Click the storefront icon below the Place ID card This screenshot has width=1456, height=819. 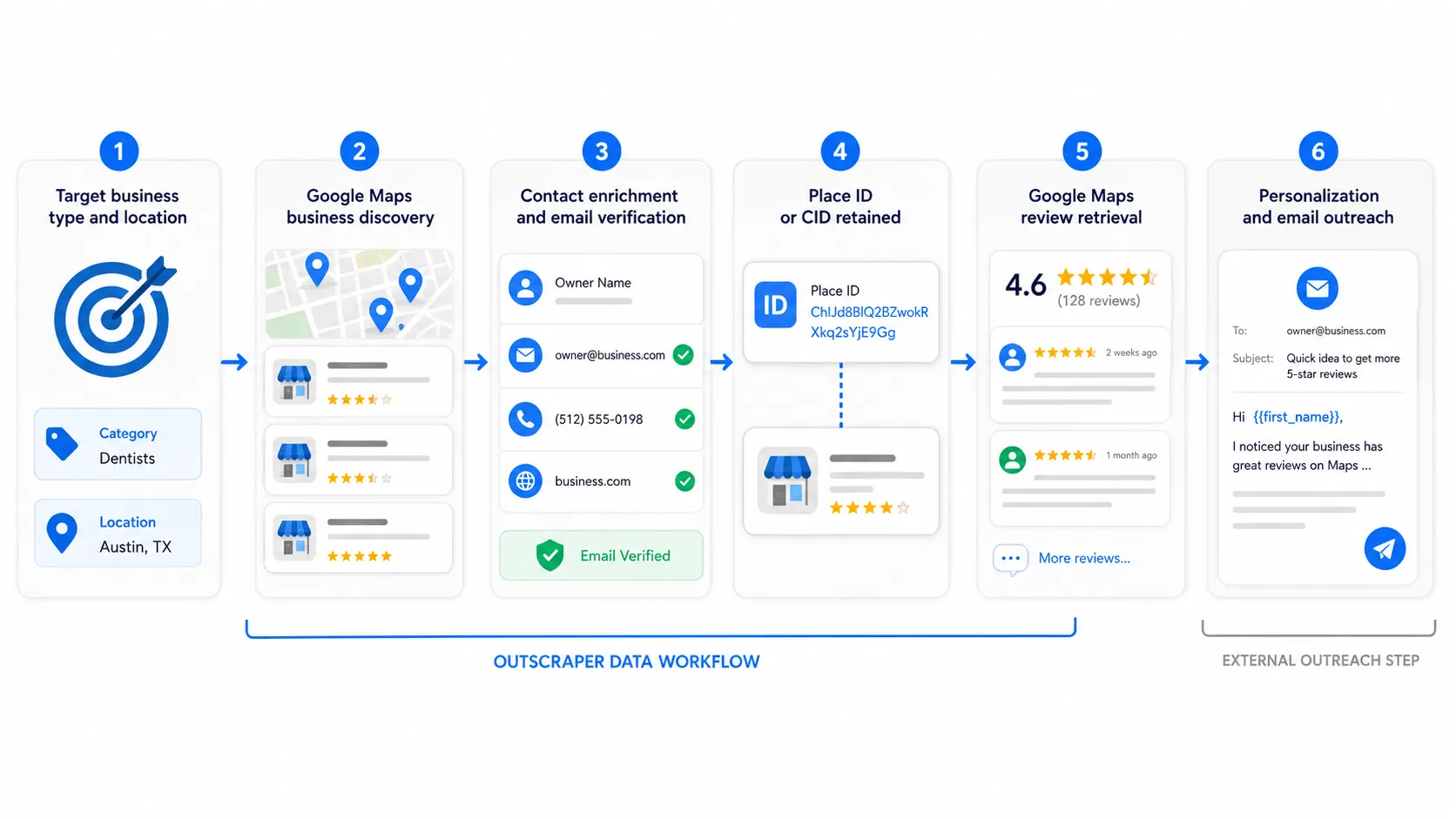click(787, 480)
